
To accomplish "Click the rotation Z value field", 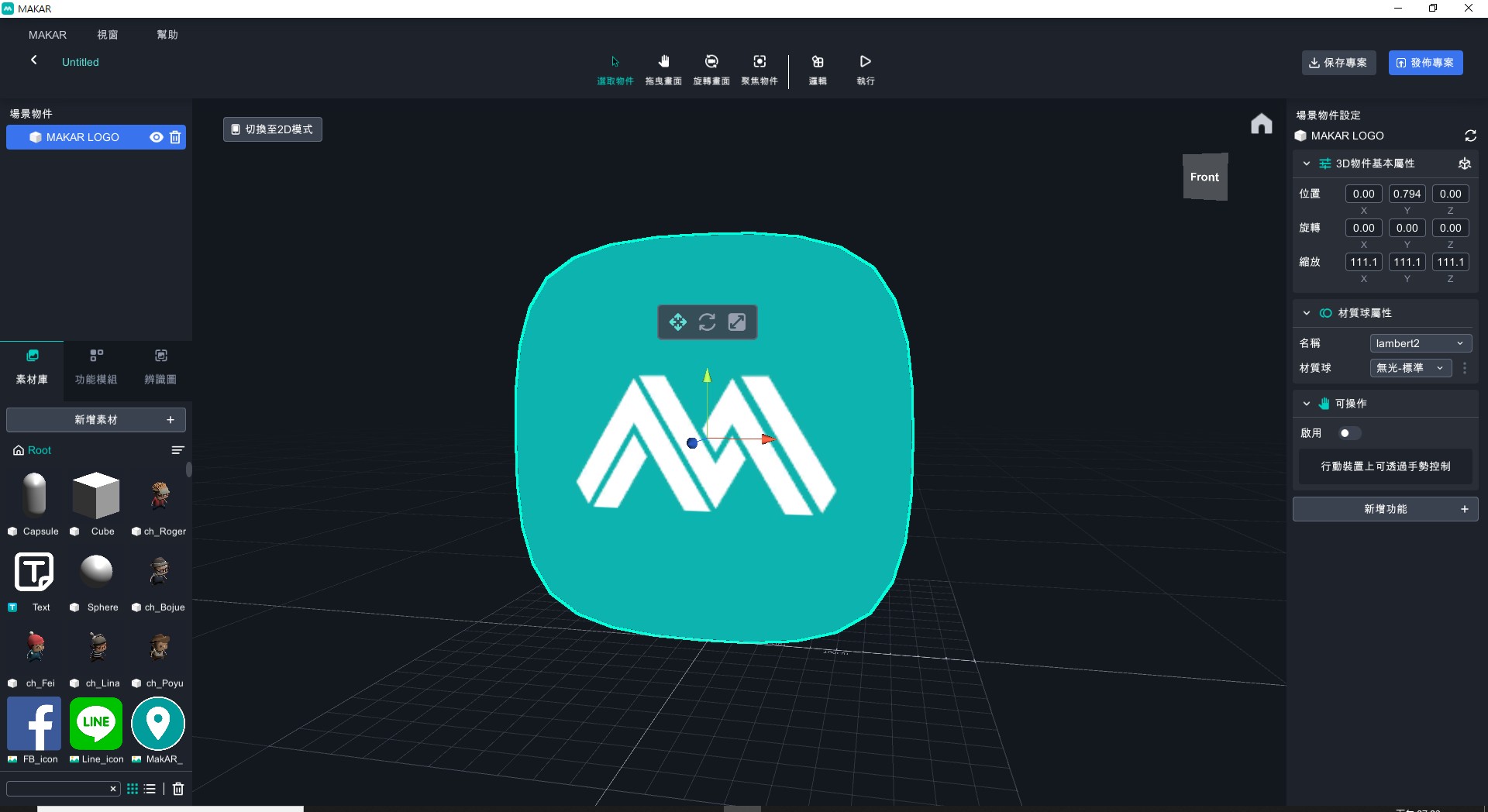I will tap(1450, 228).
